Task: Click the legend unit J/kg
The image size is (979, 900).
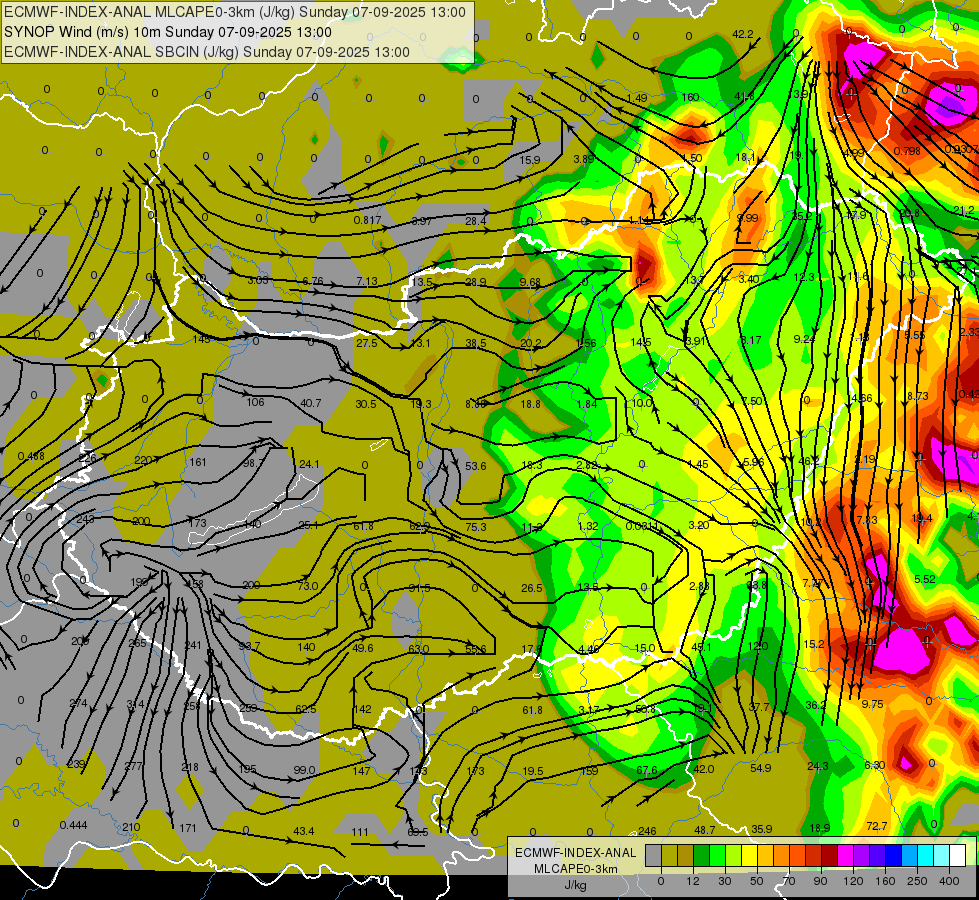Action: tap(575, 885)
